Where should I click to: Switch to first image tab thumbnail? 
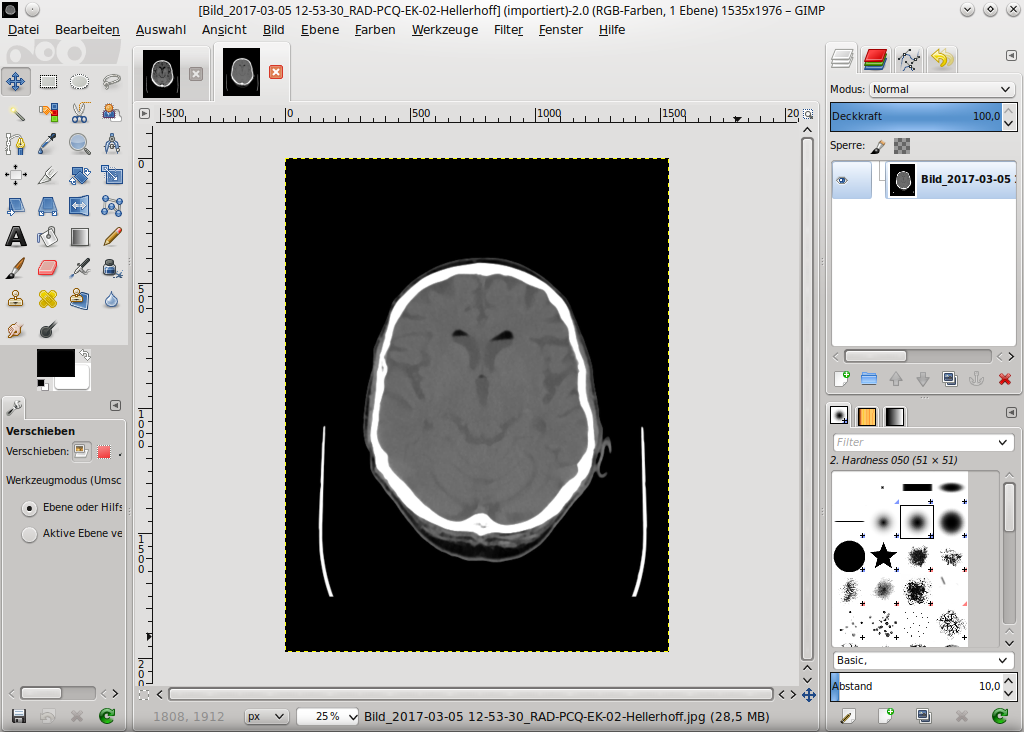[x=161, y=74]
